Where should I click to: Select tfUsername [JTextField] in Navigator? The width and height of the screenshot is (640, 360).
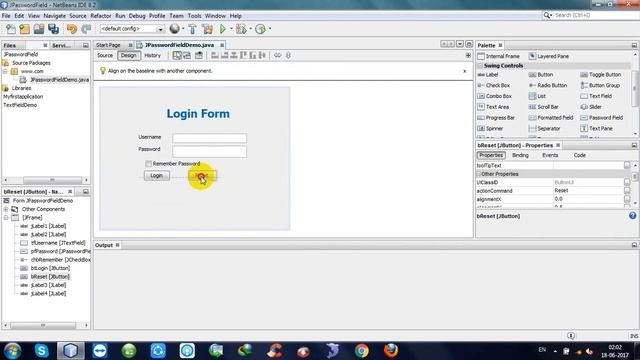pos(58,243)
